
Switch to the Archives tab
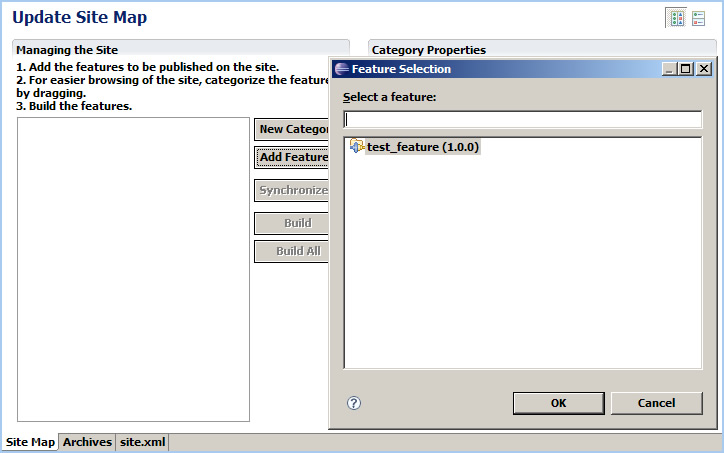click(x=87, y=442)
